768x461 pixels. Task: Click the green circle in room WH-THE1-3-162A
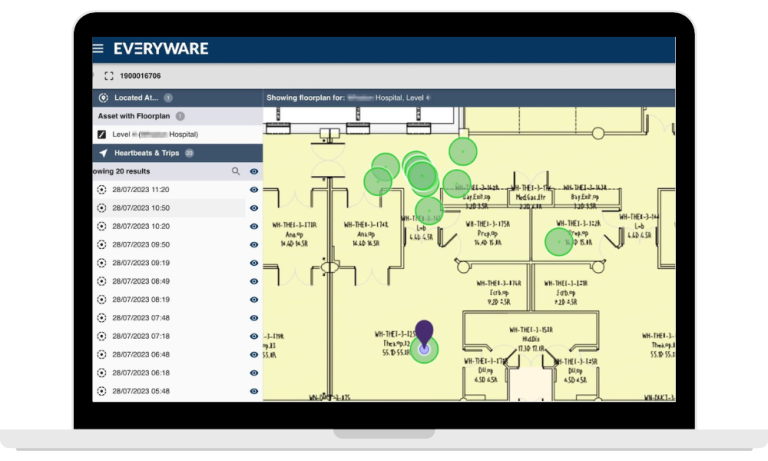(x=559, y=241)
